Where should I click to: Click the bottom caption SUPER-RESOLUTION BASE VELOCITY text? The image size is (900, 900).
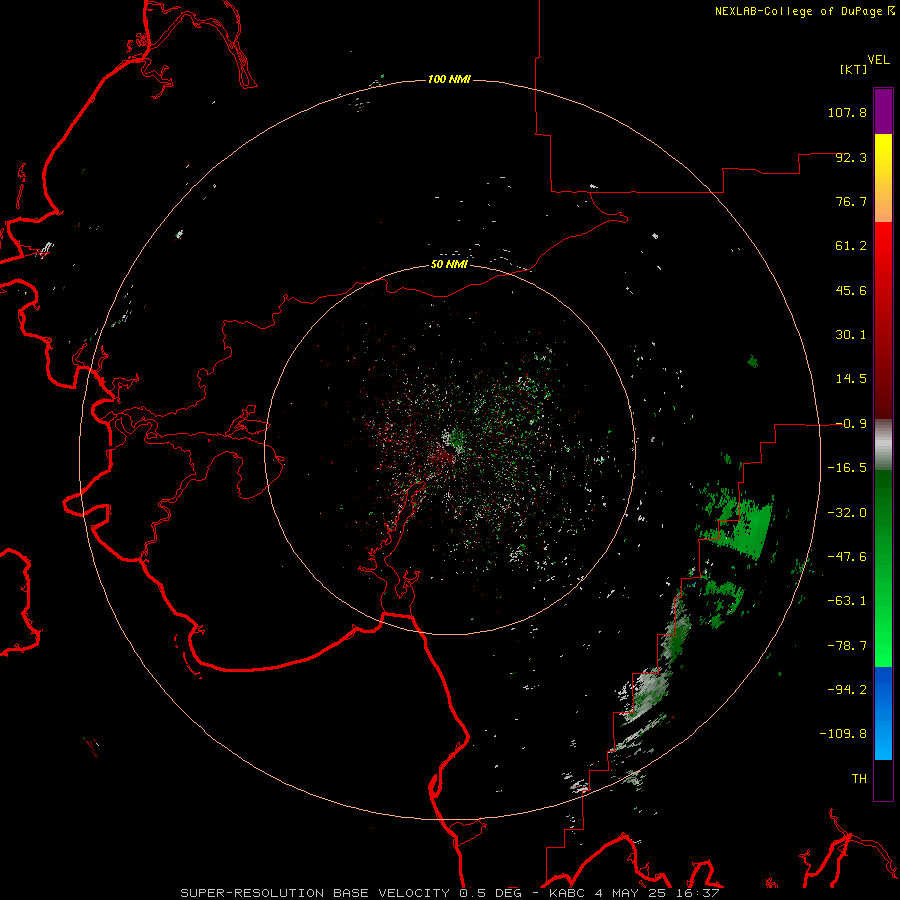[x=315, y=893]
